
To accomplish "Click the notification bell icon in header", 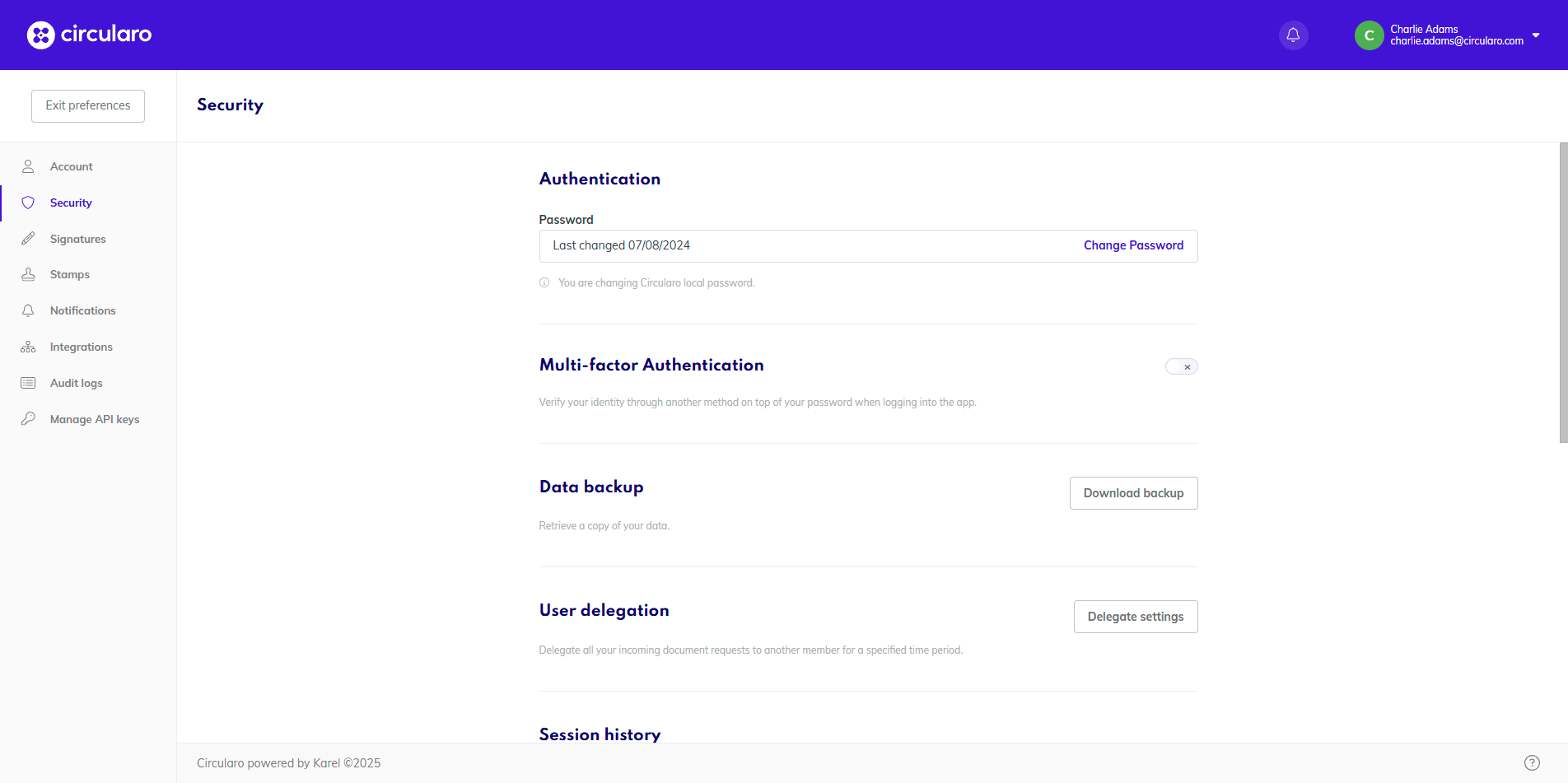I will coord(1293,35).
